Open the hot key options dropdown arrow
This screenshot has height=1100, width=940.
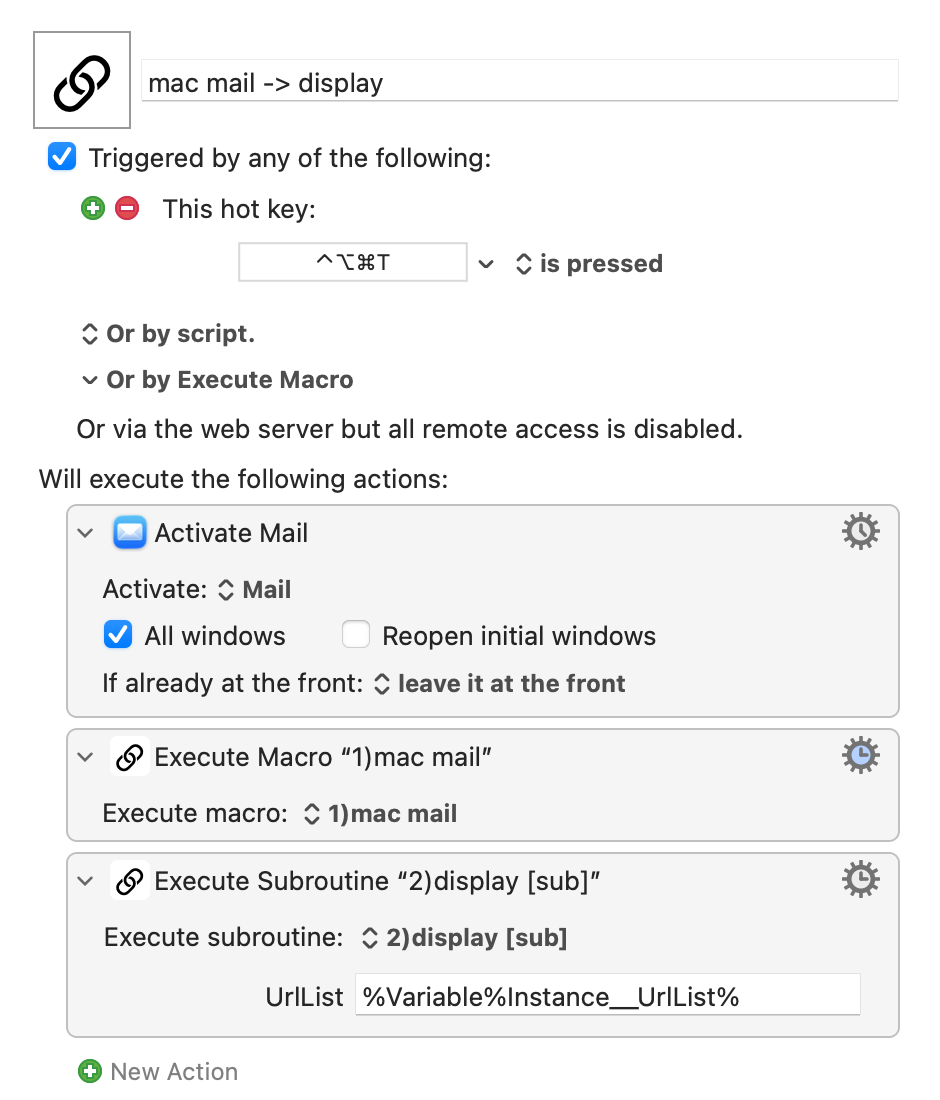(x=486, y=264)
